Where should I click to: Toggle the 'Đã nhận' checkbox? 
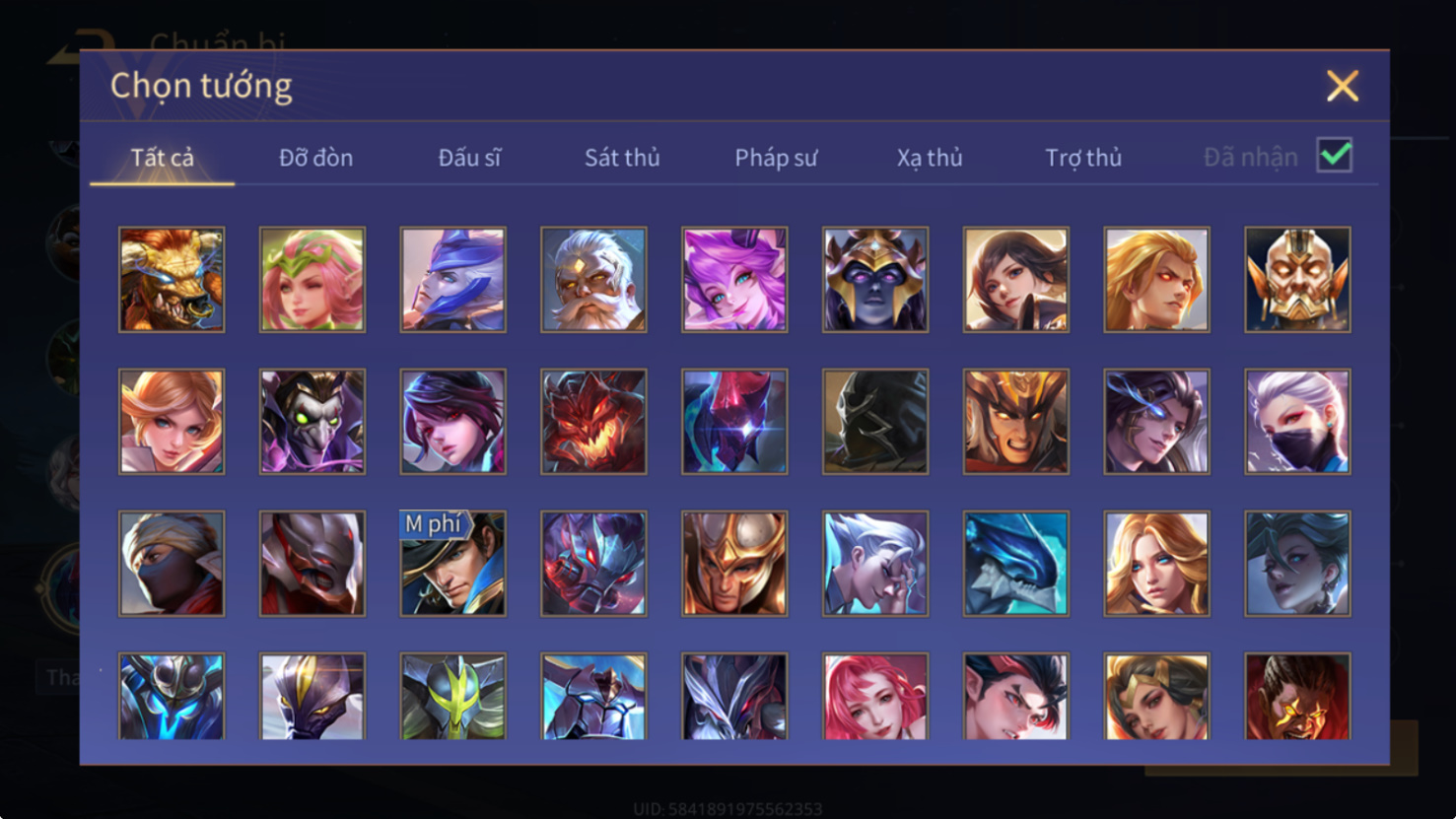click(x=1335, y=156)
